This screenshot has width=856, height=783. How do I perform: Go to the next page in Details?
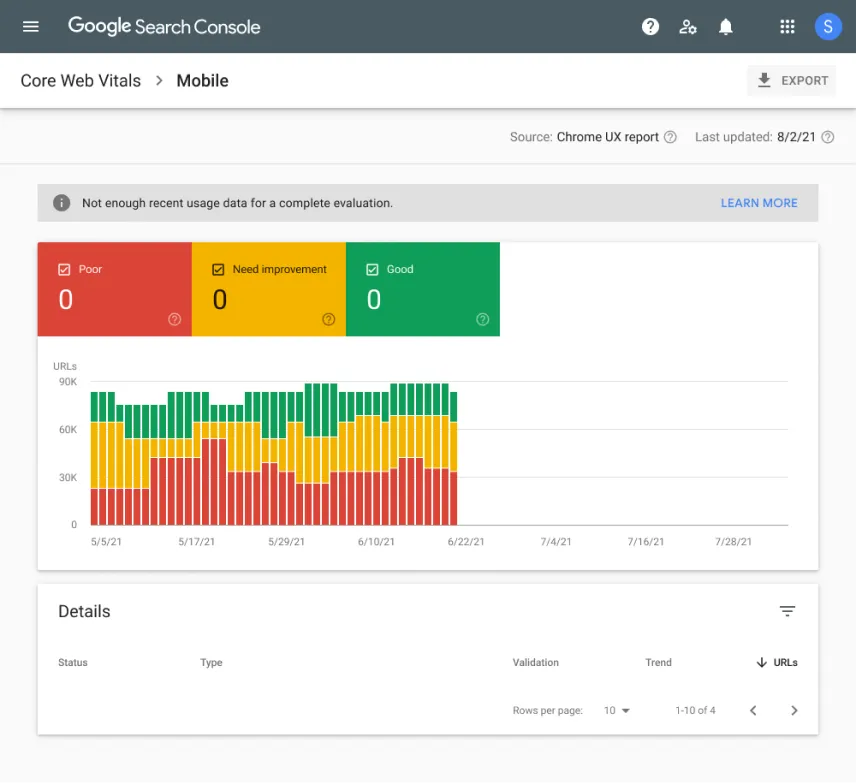(x=793, y=710)
